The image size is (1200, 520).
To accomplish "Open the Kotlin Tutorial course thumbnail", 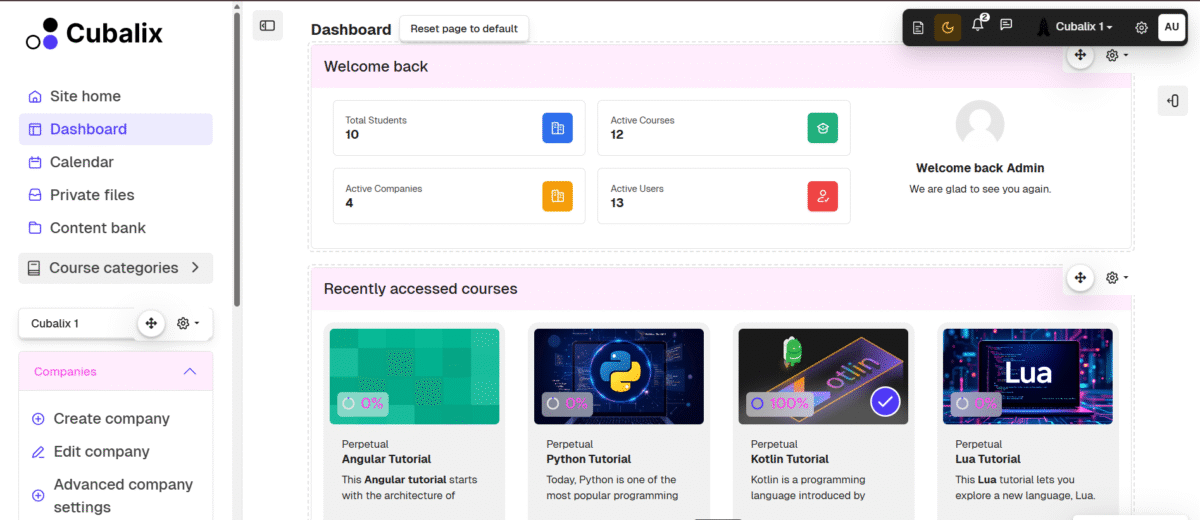I will click(x=823, y=376).
